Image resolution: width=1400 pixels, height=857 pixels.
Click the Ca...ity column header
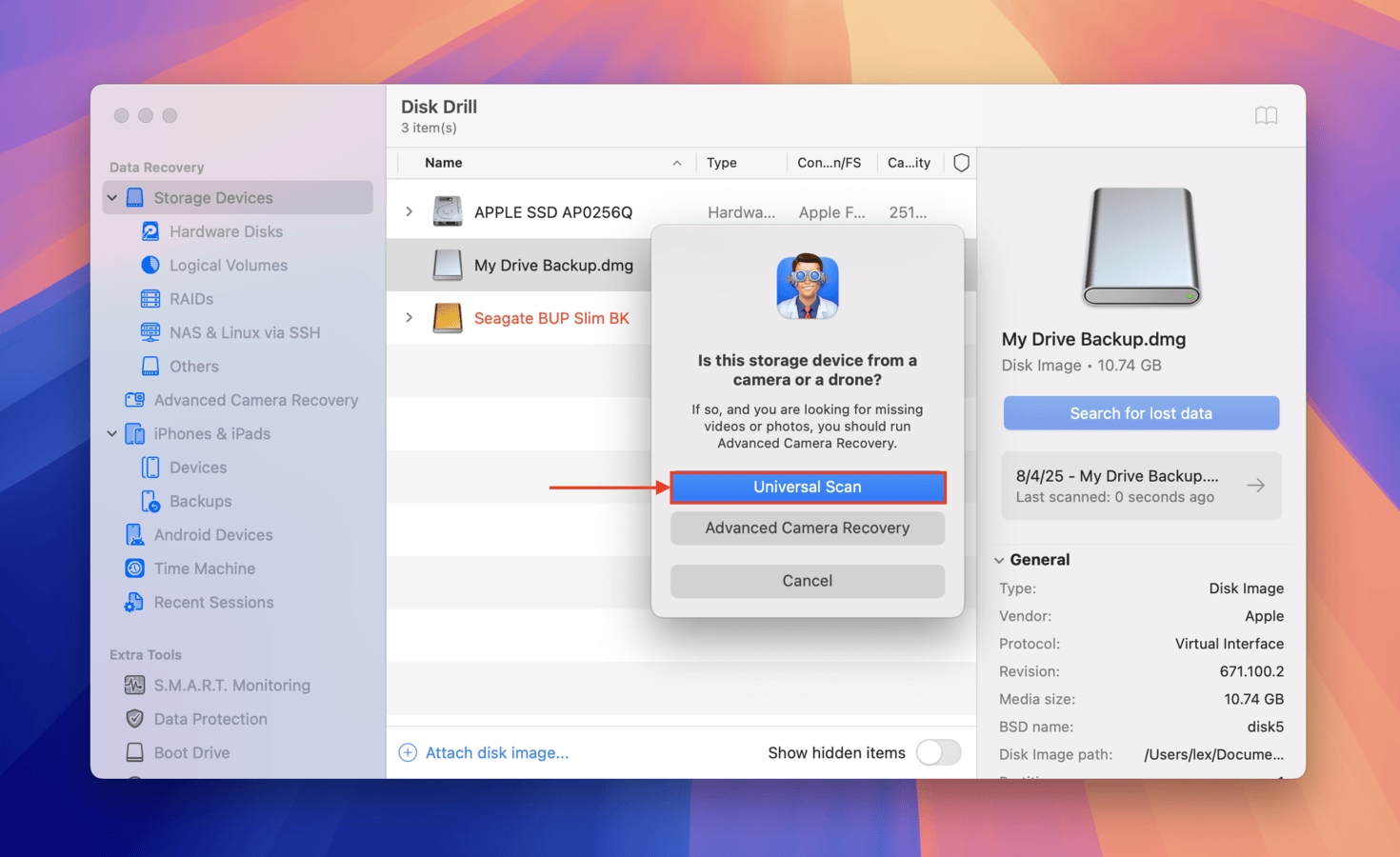click(909, 163)
